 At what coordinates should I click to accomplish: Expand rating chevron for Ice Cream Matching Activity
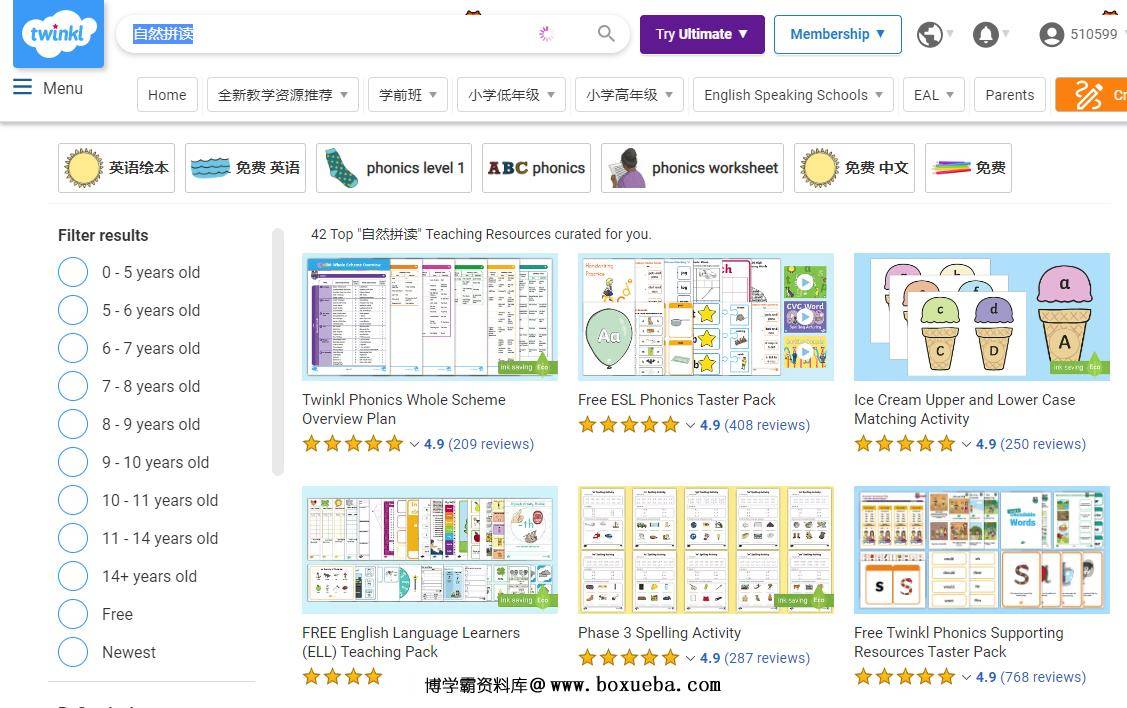pyautogui.click(x=966, y=444)
